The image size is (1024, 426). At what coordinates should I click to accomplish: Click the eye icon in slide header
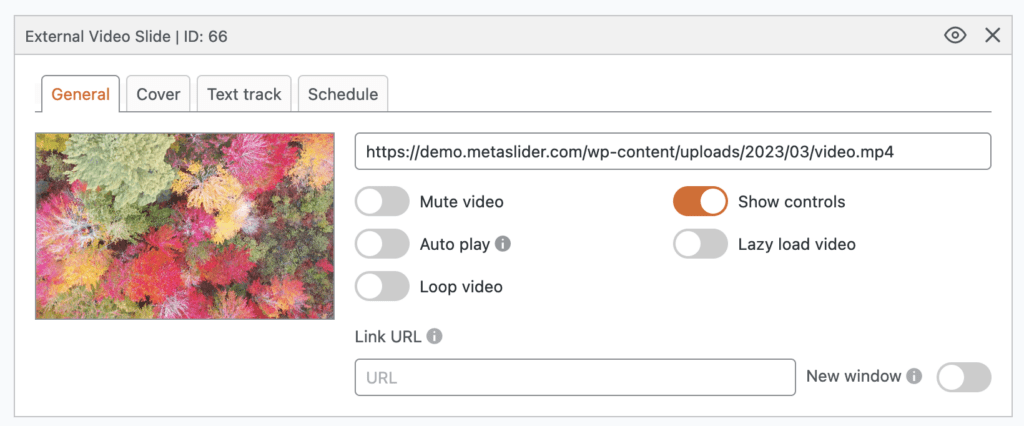click(955, 36)
